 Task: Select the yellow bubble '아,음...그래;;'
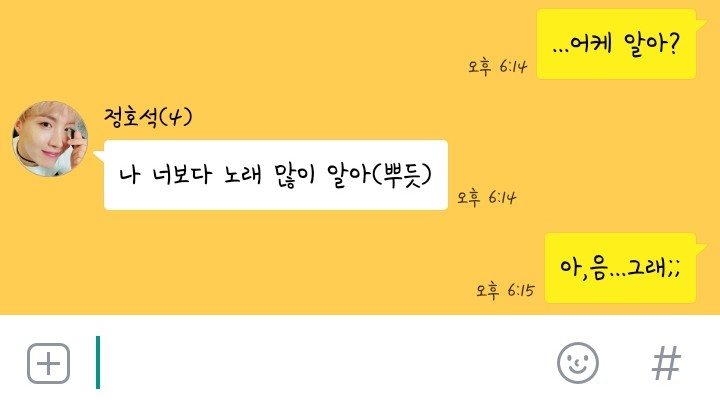620,268
